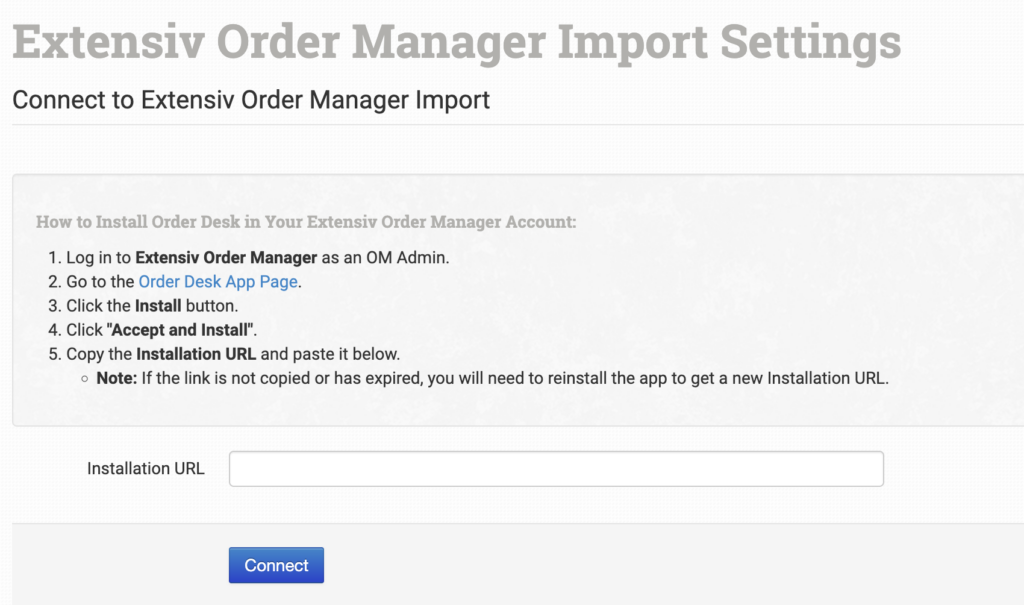Click the Installation URL field label
Viewport: 1024px width, 605px height.
[146, 468]
